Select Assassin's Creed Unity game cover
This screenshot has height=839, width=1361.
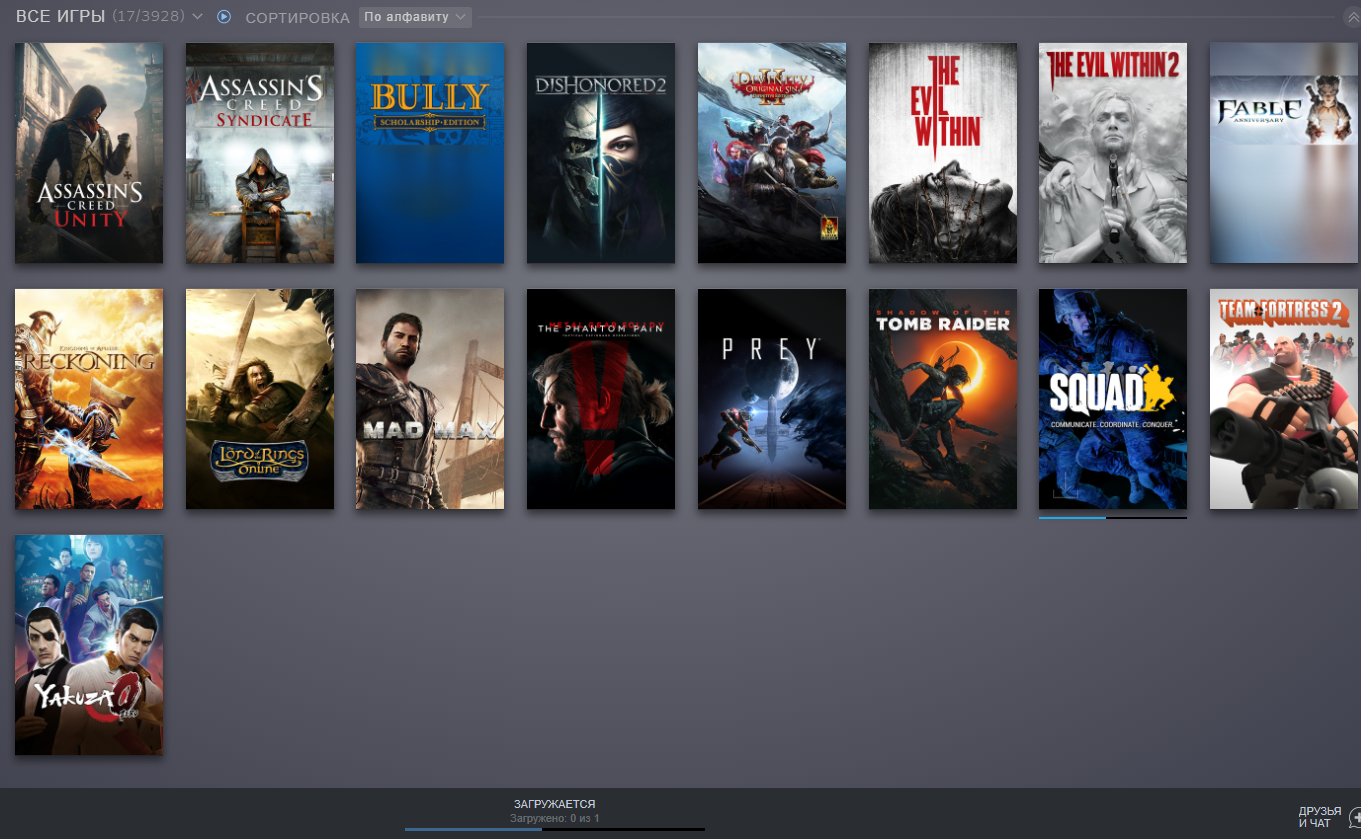[x=89, y=153]
